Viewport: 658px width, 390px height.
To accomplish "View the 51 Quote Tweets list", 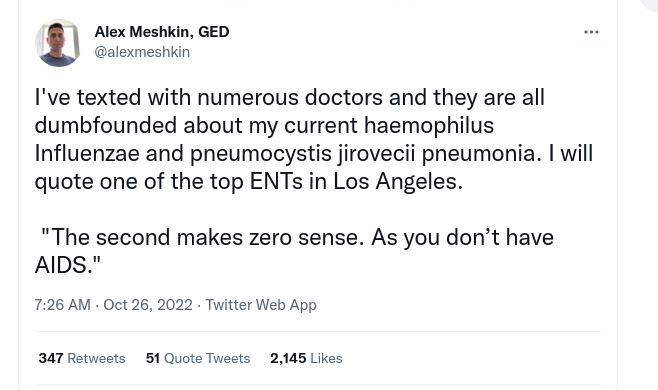I will pyautogui.click(x=198, y=358).
